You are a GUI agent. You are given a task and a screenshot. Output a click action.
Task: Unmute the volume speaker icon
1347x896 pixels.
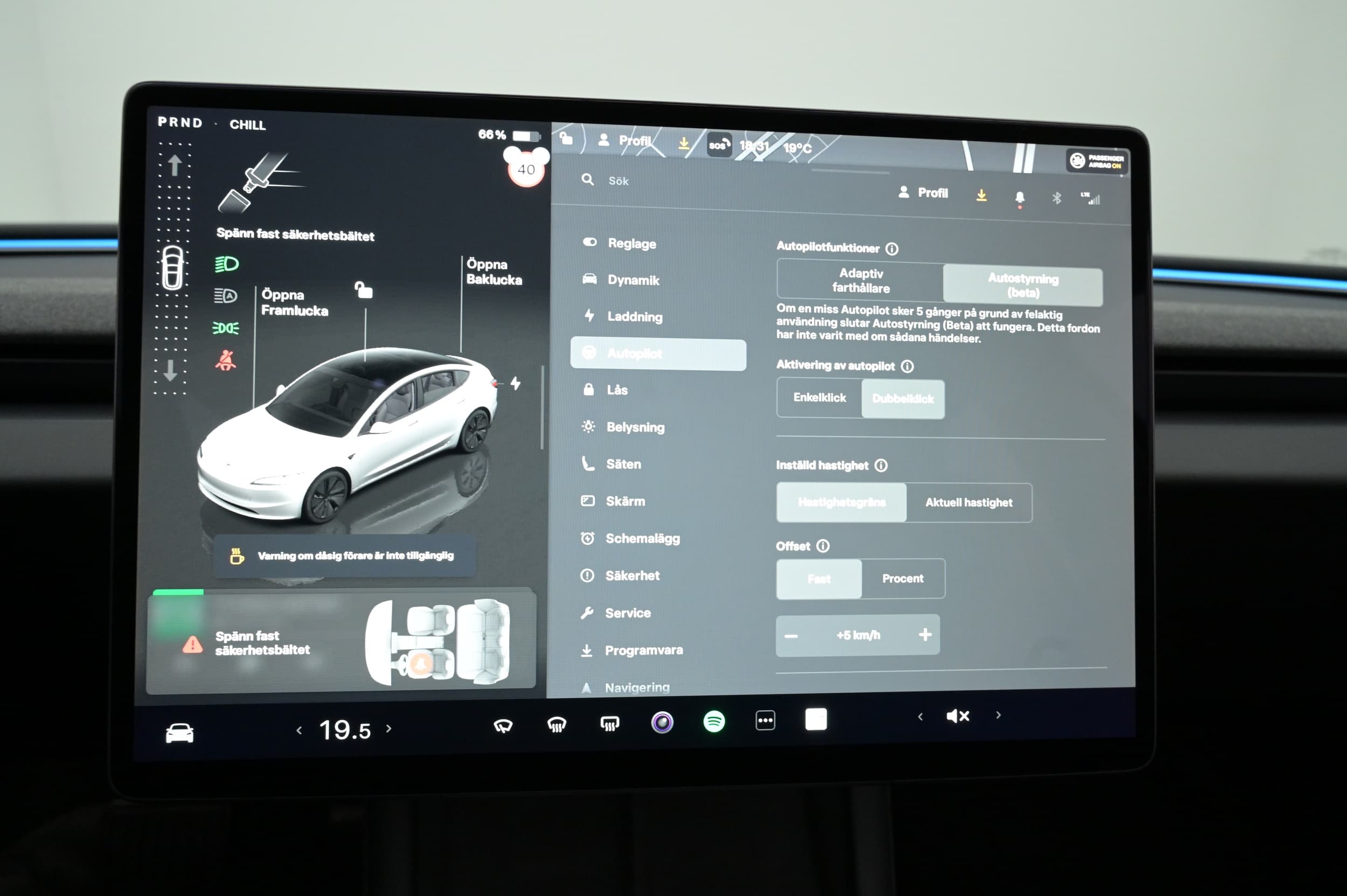click(958, 716)
